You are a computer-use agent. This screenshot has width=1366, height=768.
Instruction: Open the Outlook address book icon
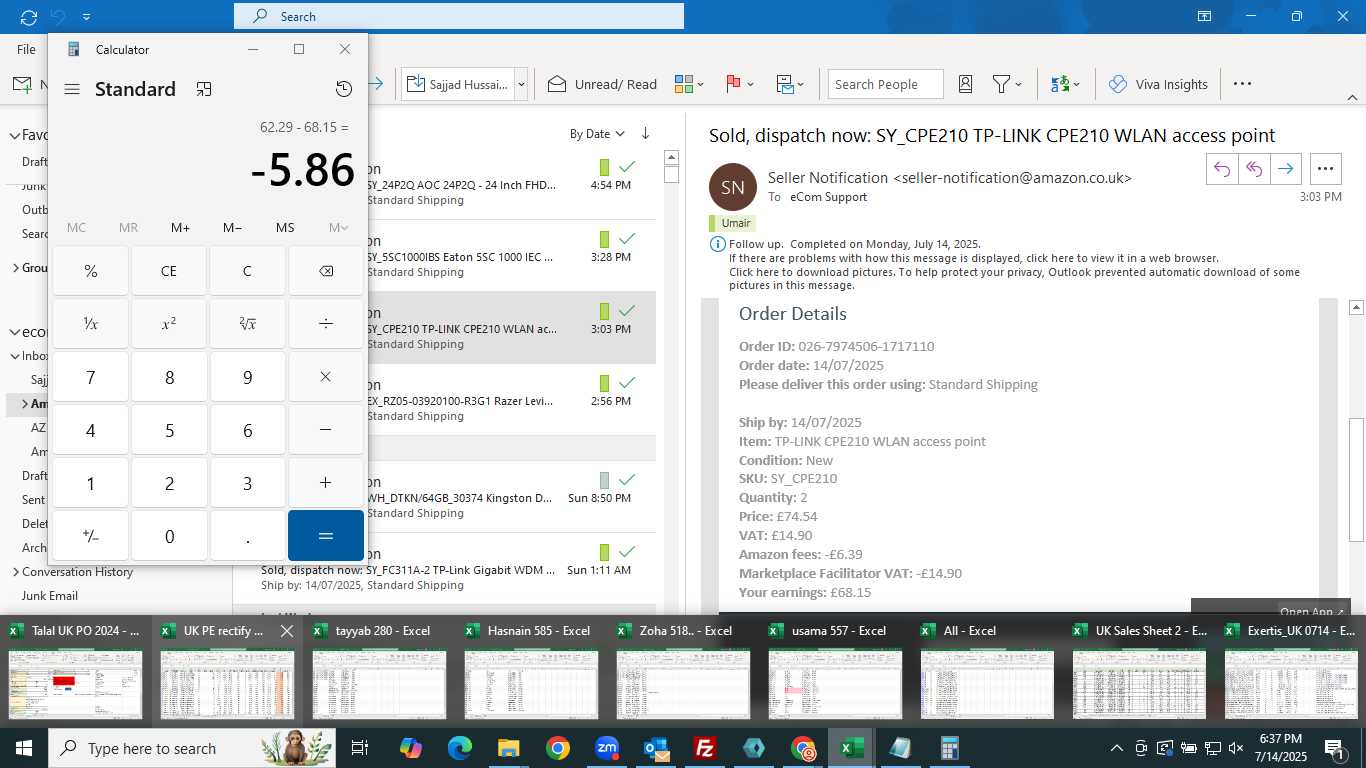(x=966, y=84)
